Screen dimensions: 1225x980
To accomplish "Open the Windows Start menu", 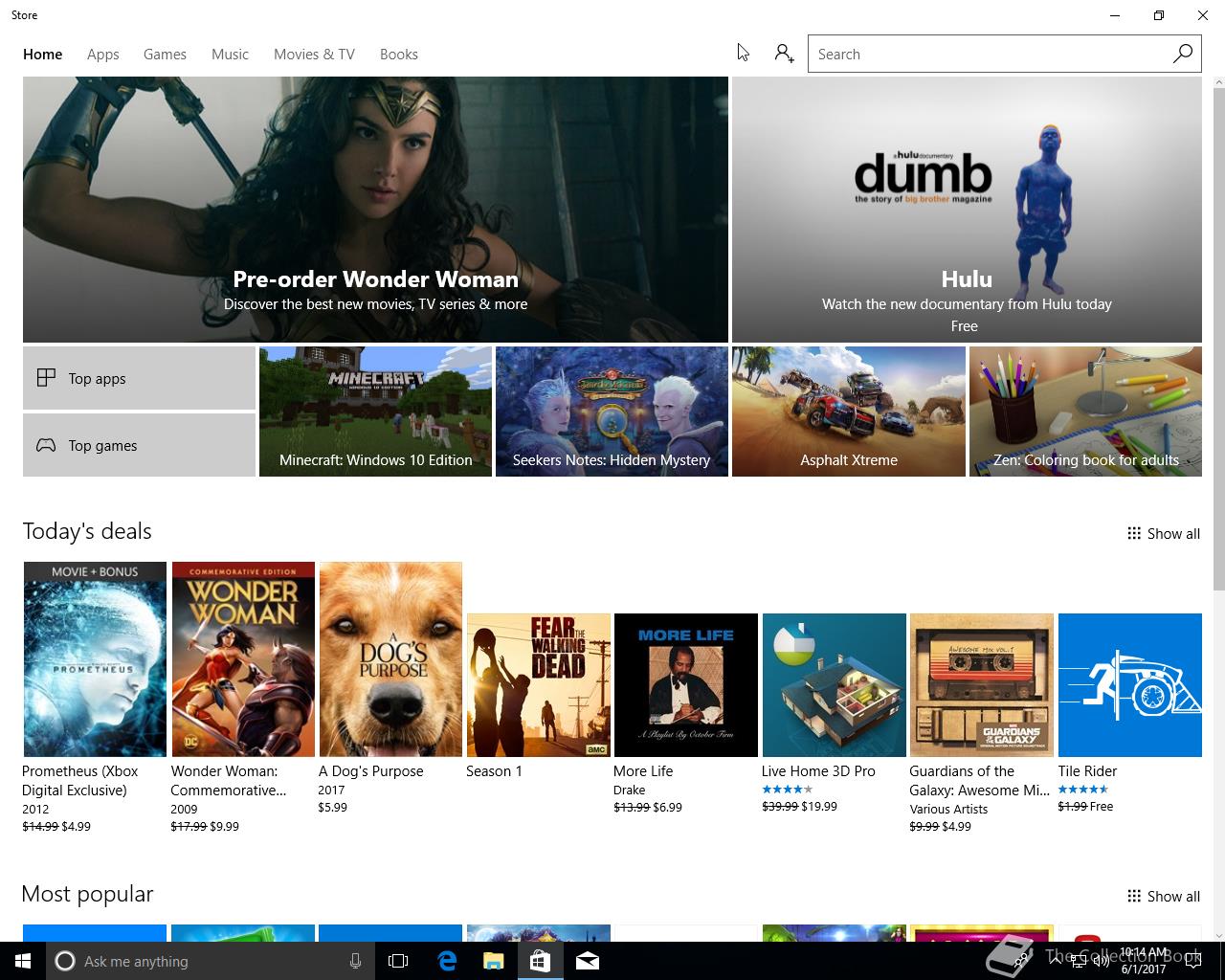I will (x=23, y=961).
